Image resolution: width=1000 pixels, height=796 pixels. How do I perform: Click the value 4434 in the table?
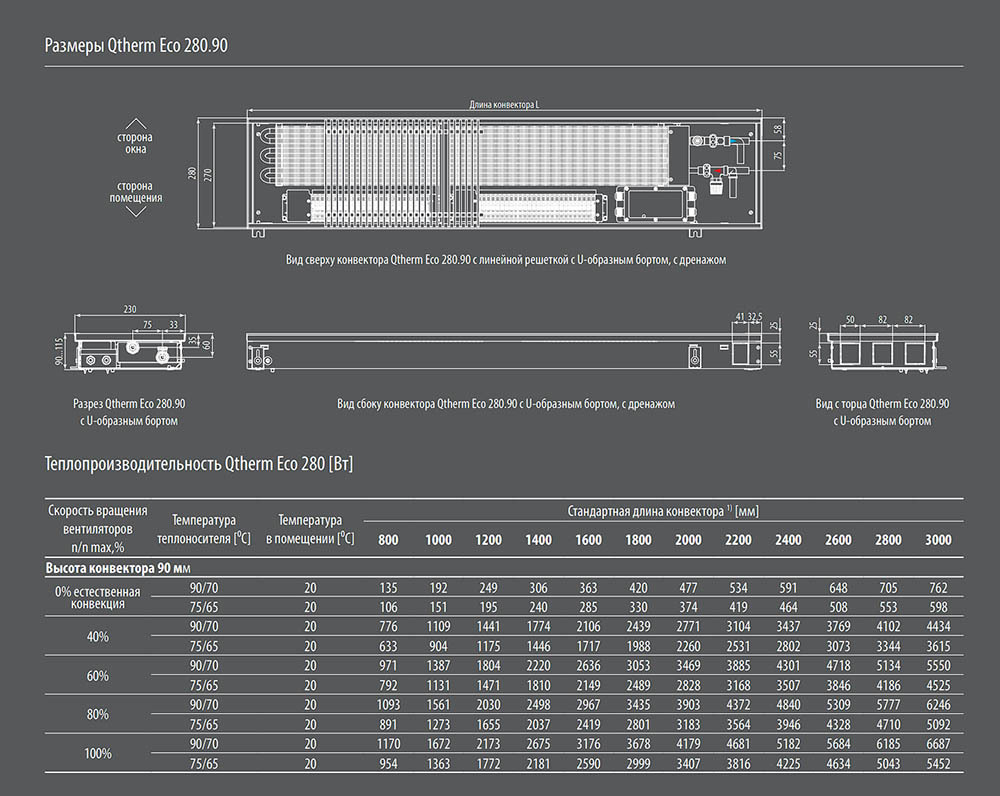(938, 626)
